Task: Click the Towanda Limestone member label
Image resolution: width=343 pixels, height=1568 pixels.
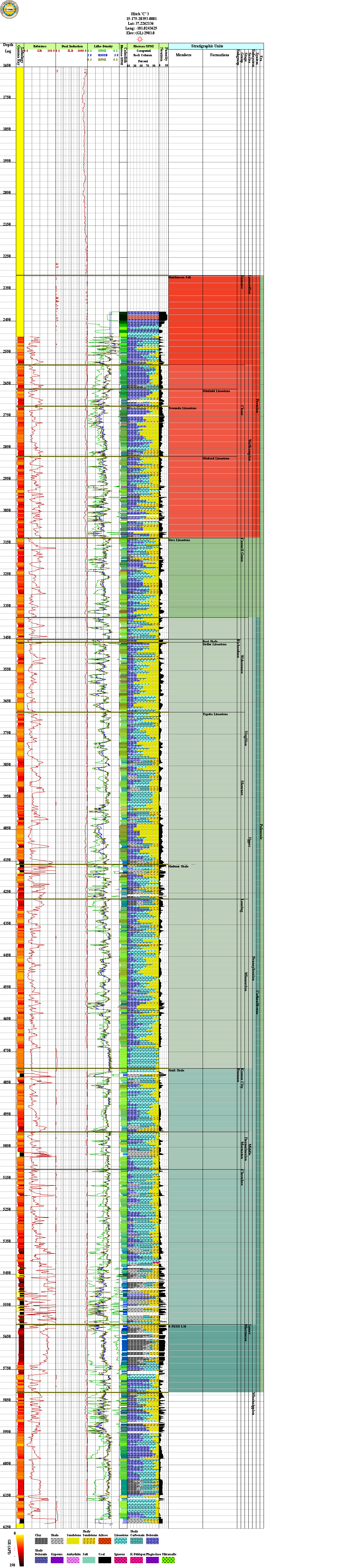Action: pyautogui.click(x=182, y=408)
